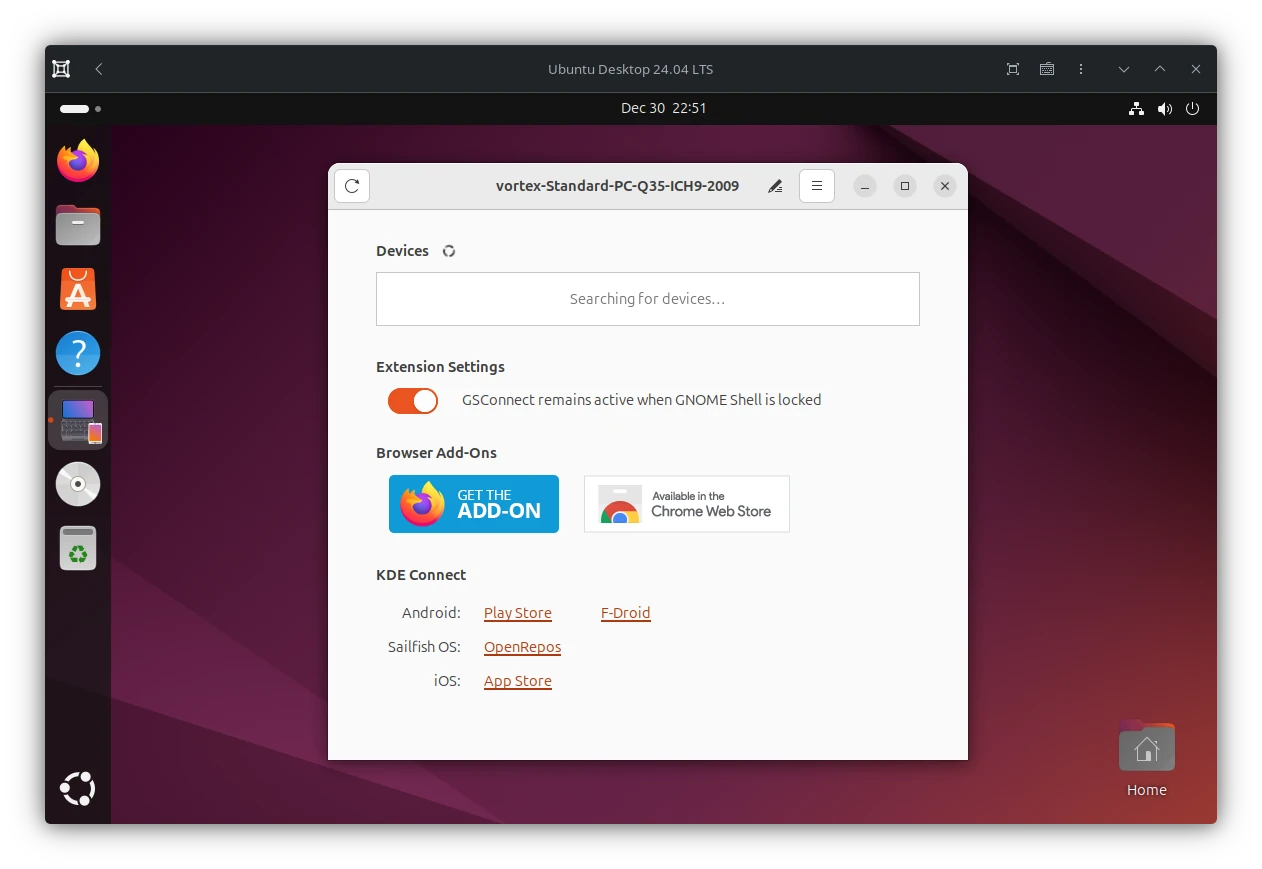Screen dimensions: 1262x869
Task: Rename the device using the pencil icon
Action: [x=774, y=186]
